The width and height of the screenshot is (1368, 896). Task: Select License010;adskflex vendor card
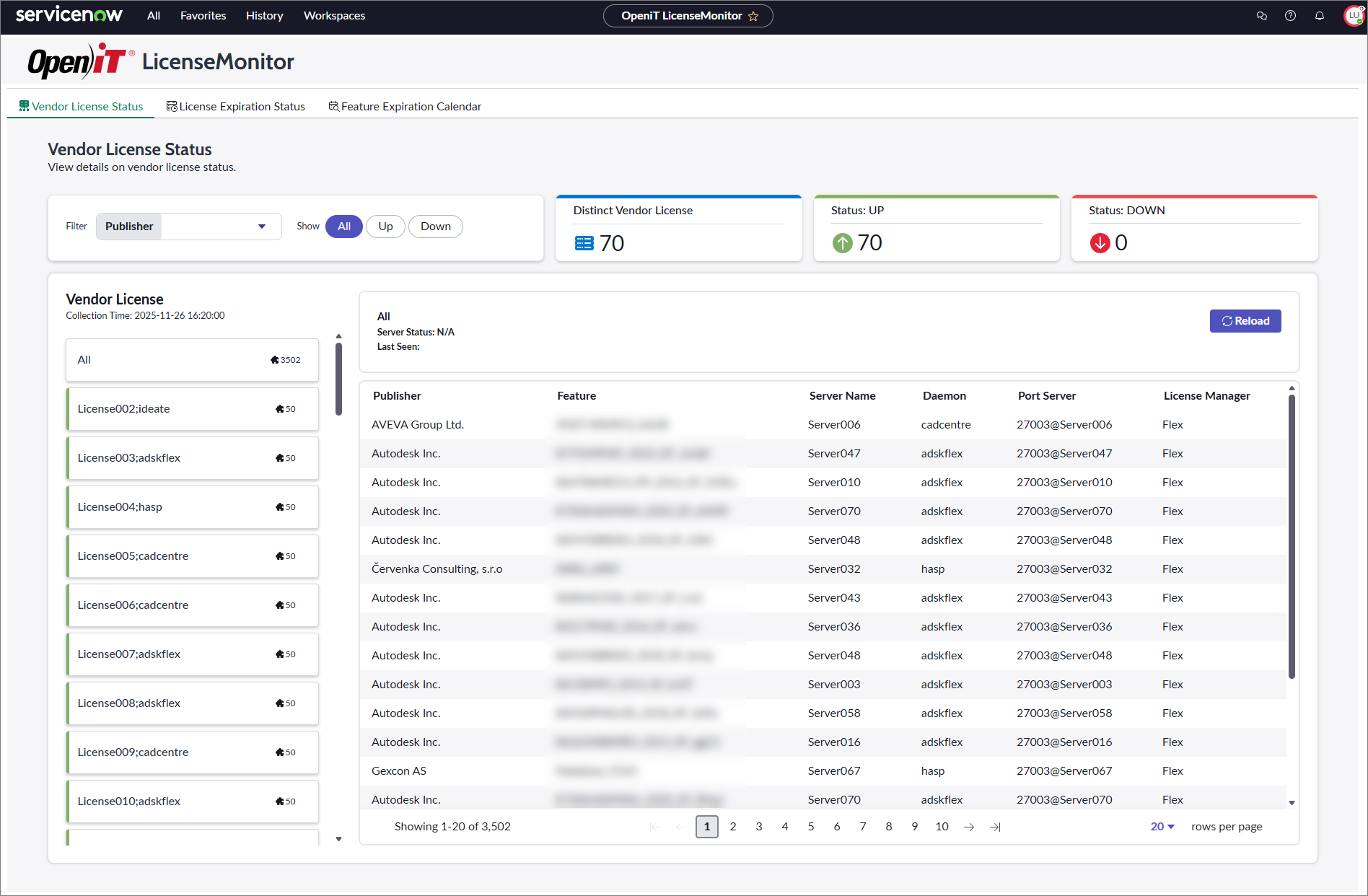192,801
